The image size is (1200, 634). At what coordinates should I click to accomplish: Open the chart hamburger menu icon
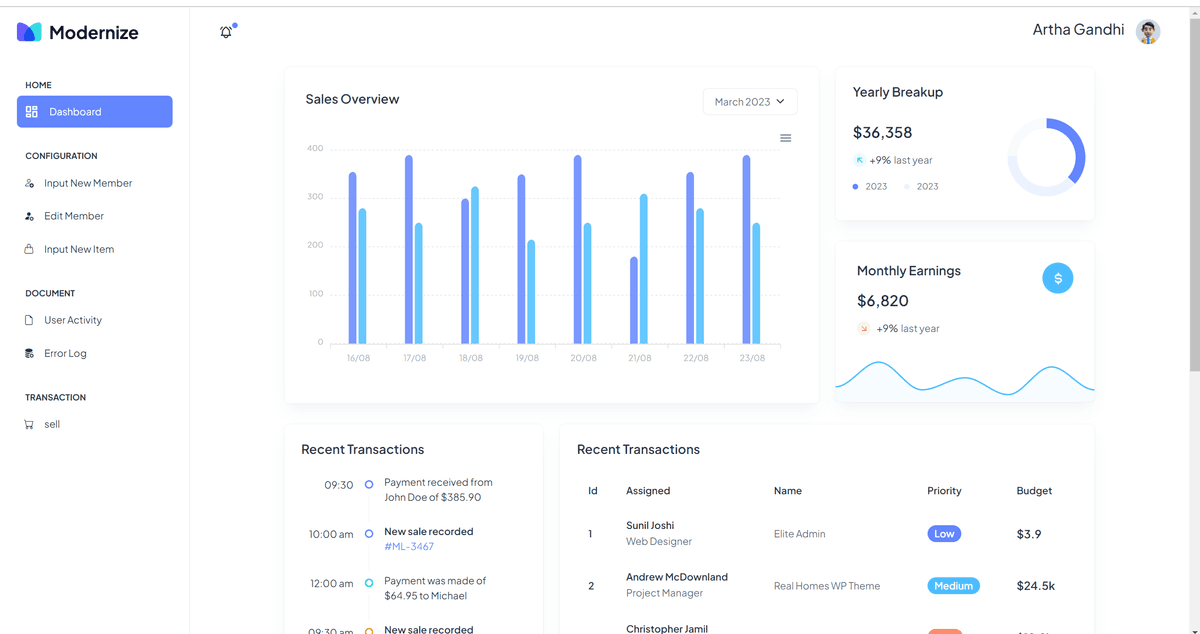click(785, 138)
